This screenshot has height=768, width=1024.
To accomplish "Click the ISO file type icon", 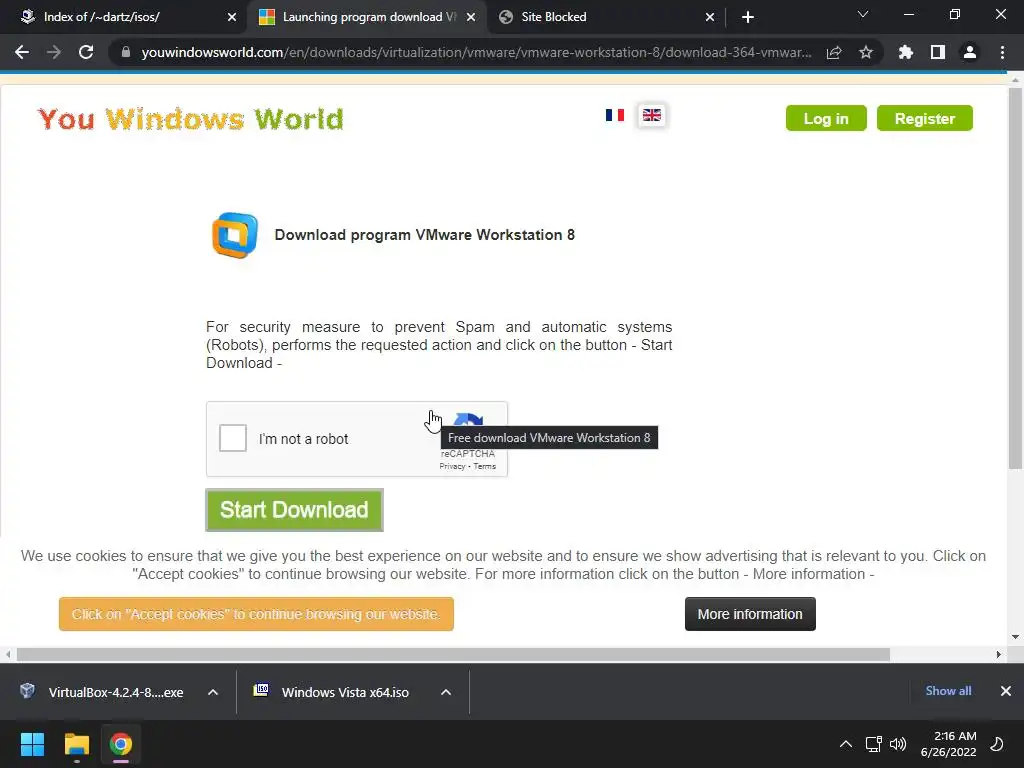I will [261, 690].
